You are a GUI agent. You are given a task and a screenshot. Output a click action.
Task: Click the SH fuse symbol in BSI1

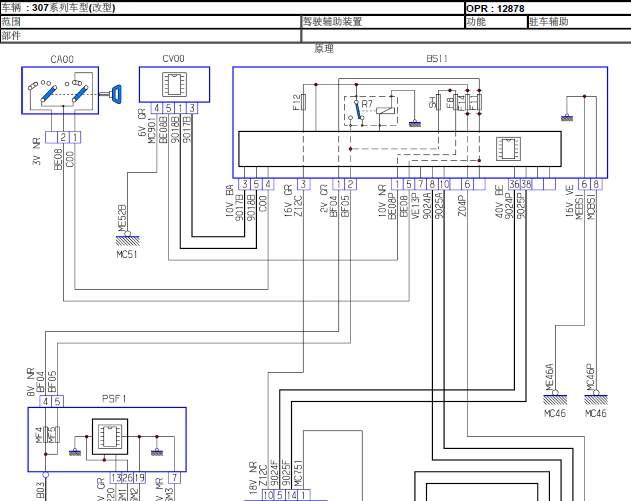point(438,102)
